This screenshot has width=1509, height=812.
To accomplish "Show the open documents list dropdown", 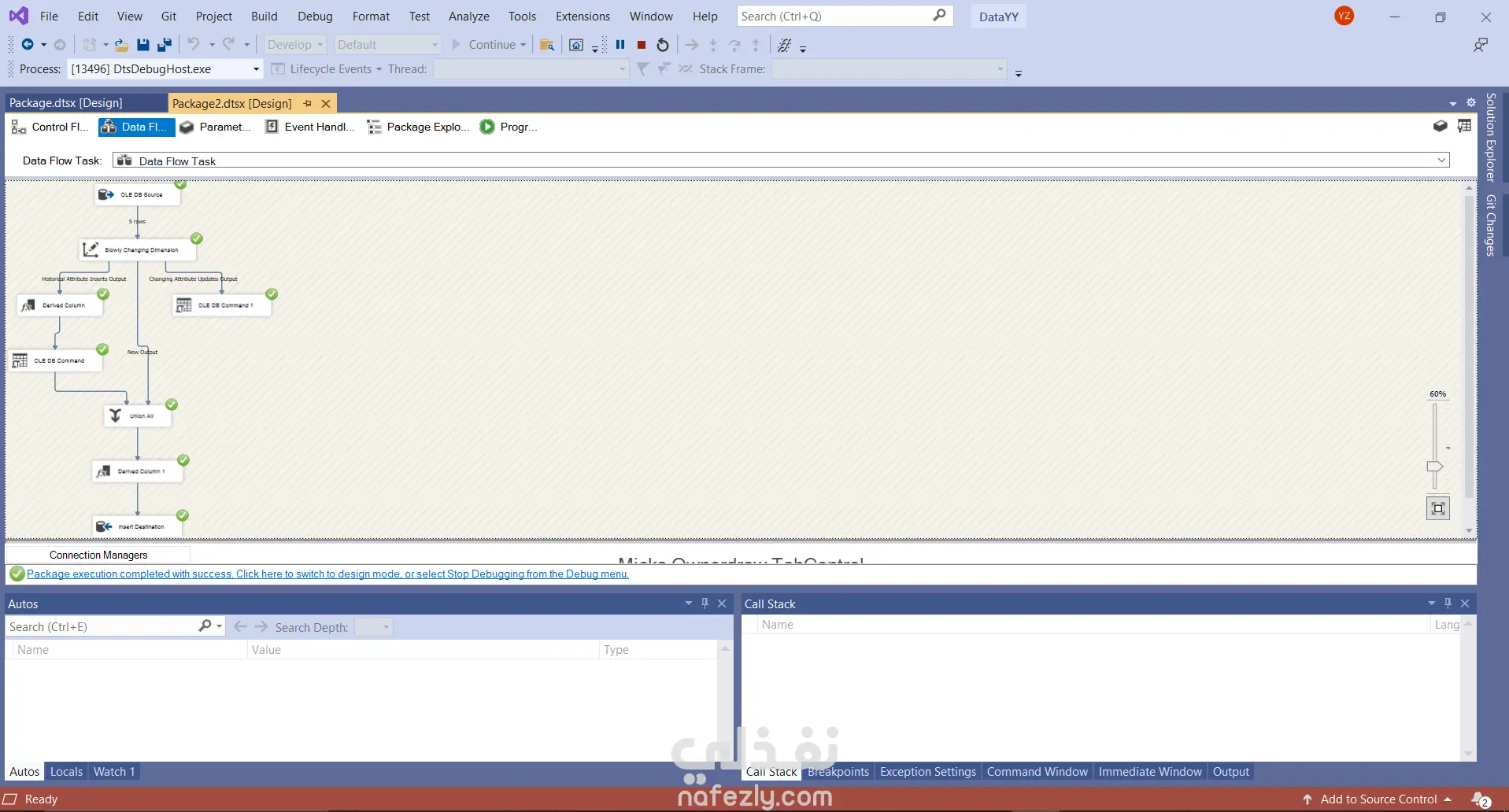I will pyautogui.click(x=1453, y=103).
